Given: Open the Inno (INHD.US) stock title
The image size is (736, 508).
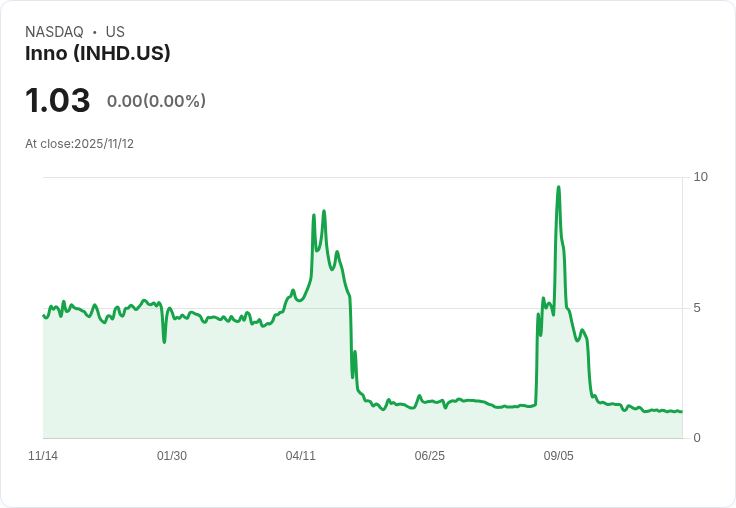Looking at the screenshot, I should (98, 53).
